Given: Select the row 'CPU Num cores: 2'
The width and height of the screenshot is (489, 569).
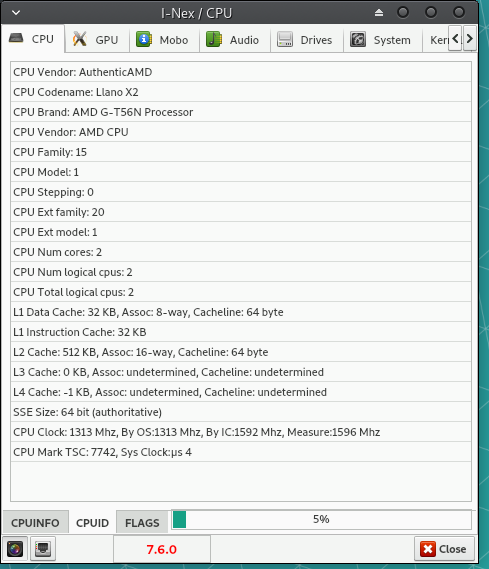Looking at the screenshot, I should [241, 252].
